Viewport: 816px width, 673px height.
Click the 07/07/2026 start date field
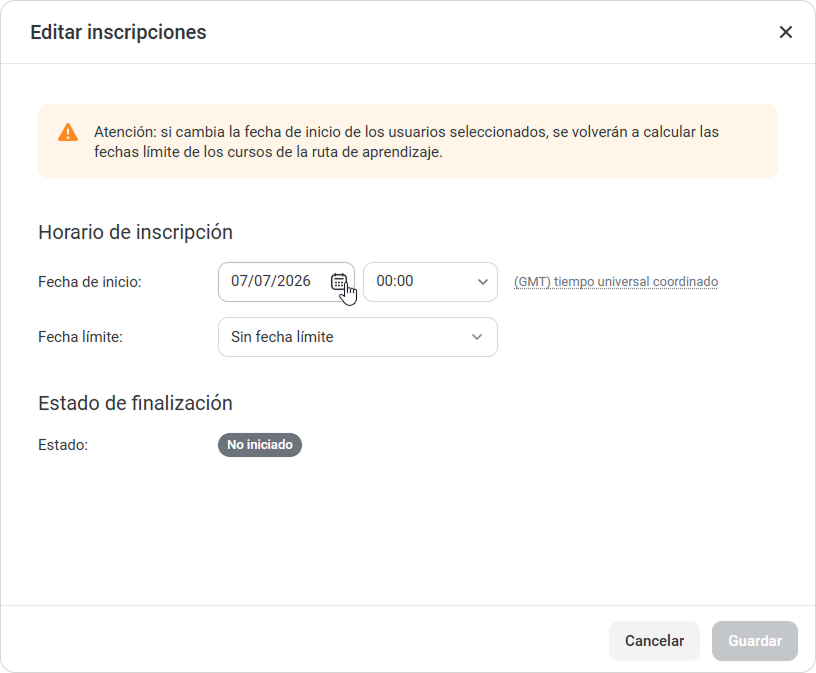click(x=286, y=282)
